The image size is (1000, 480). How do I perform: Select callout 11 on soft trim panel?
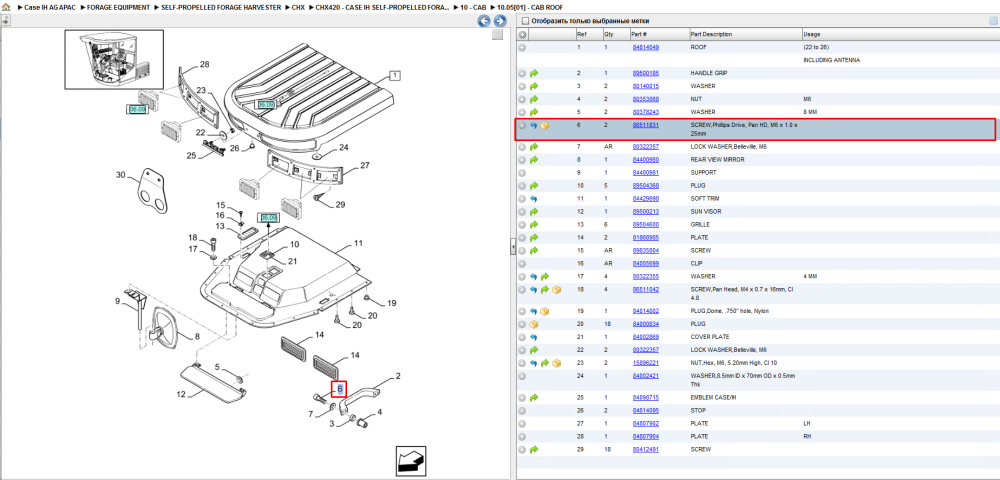[358, 243]
